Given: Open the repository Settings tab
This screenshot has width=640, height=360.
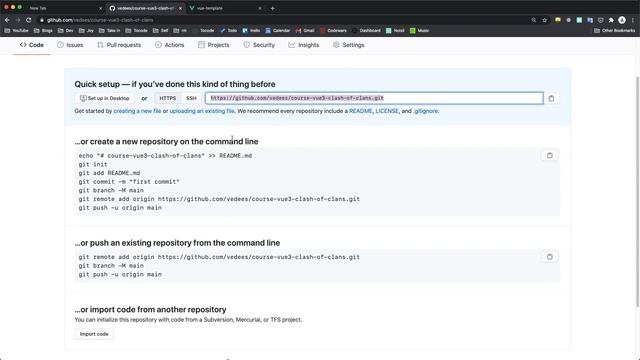Looking at the screenshot, I should (349, 45).
